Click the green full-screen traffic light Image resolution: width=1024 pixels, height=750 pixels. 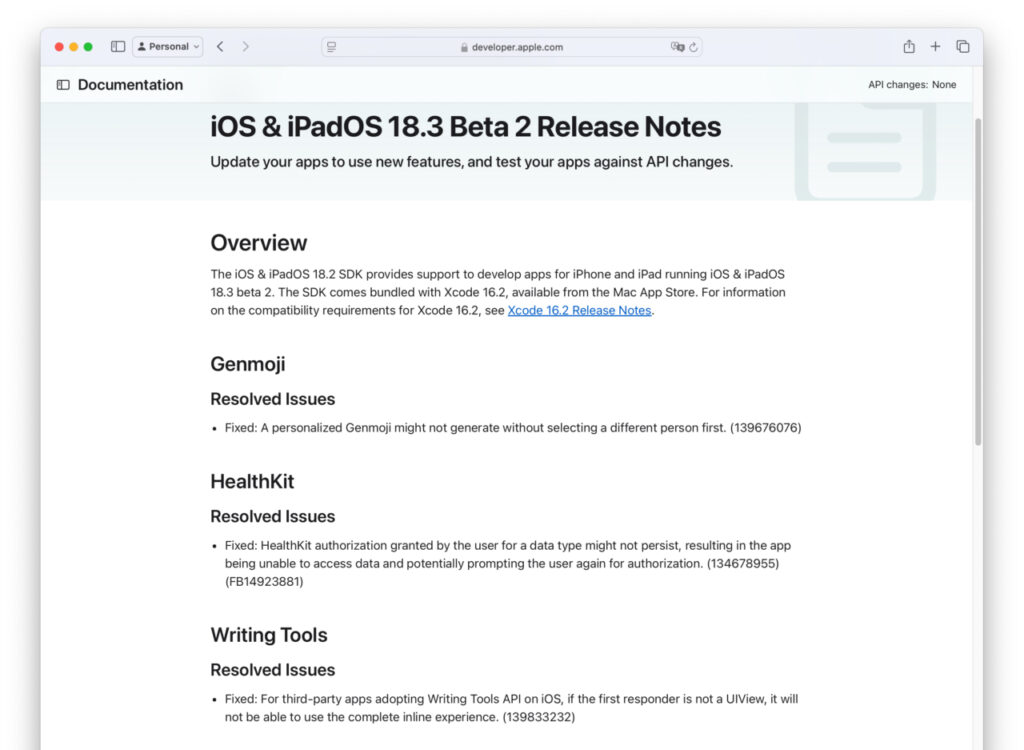tap(87, 46)
